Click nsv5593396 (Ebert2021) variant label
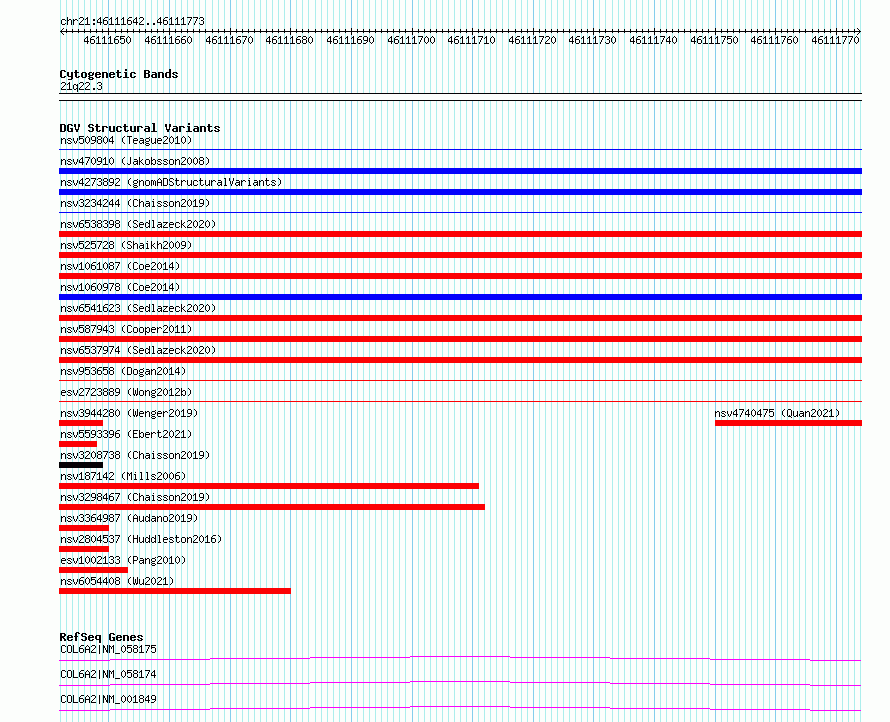This screenshot has width=890, height=722. click(126, 434)
